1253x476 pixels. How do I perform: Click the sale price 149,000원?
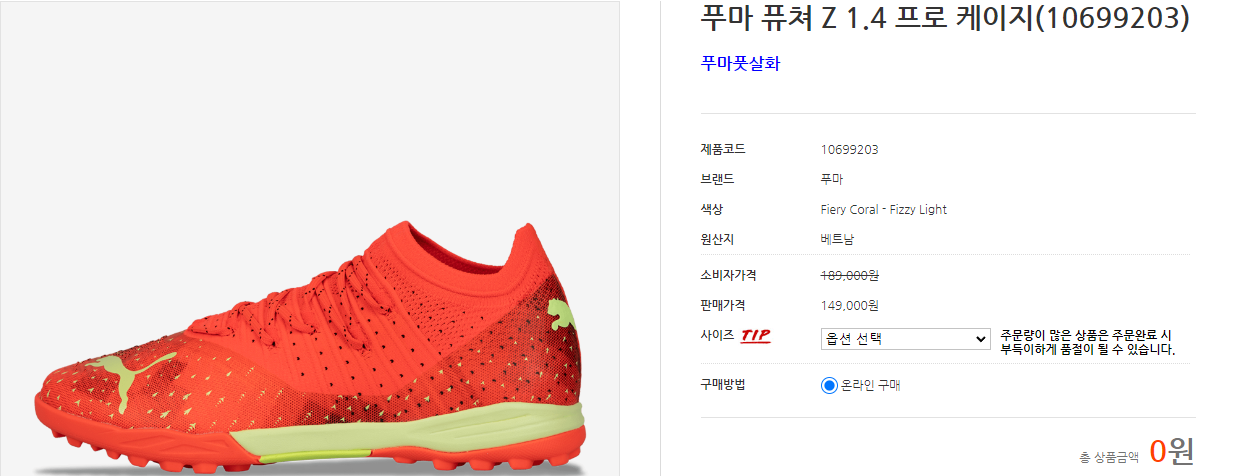849,305
